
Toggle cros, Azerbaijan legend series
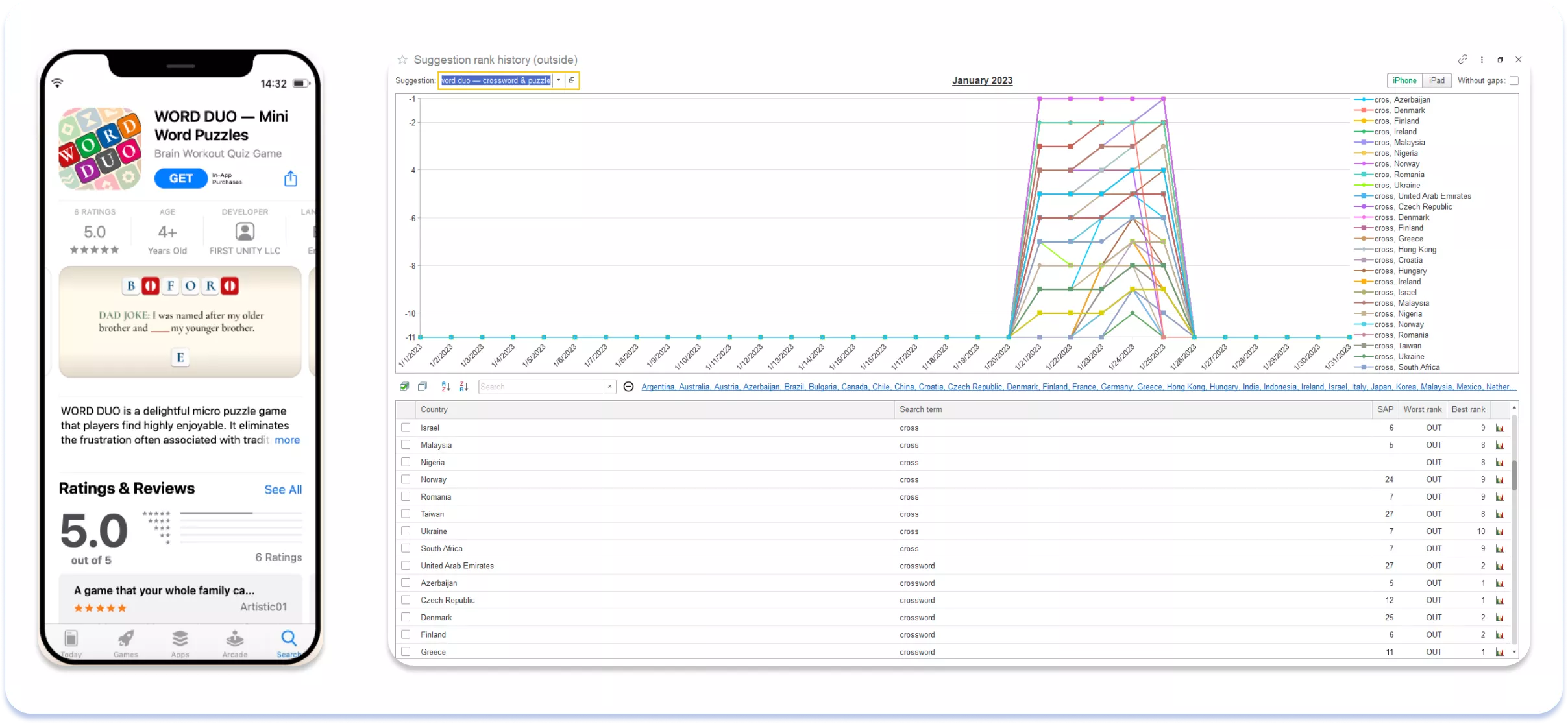click(1392, 100)
